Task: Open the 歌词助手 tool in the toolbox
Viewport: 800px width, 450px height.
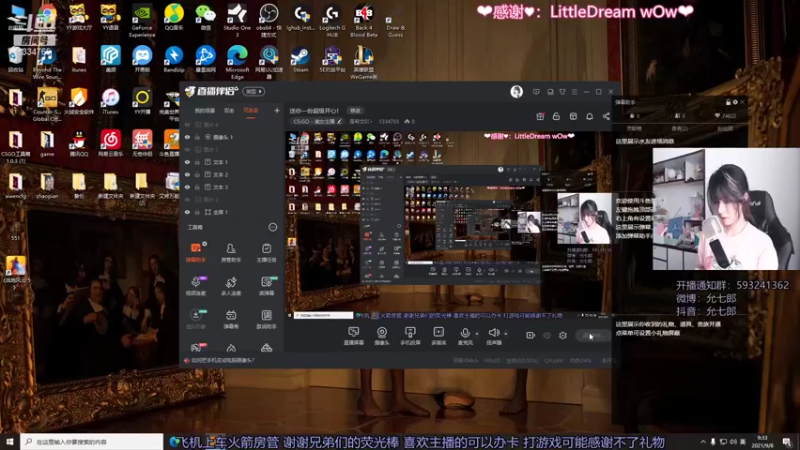Action: (x=266, y=319)
